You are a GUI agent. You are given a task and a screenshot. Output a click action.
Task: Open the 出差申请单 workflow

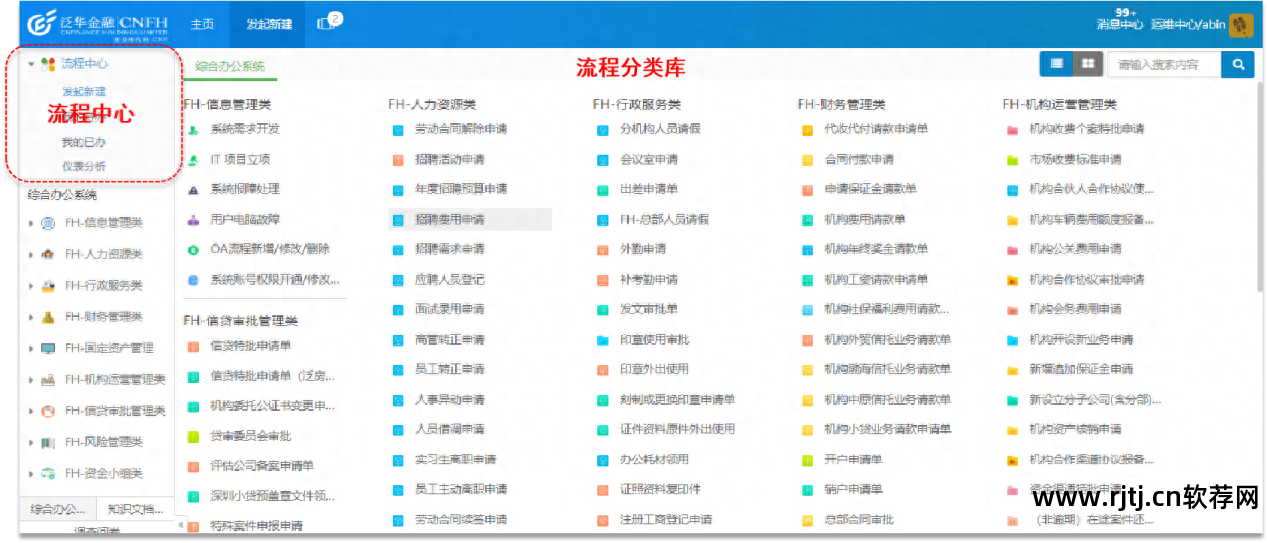(648, 189)
